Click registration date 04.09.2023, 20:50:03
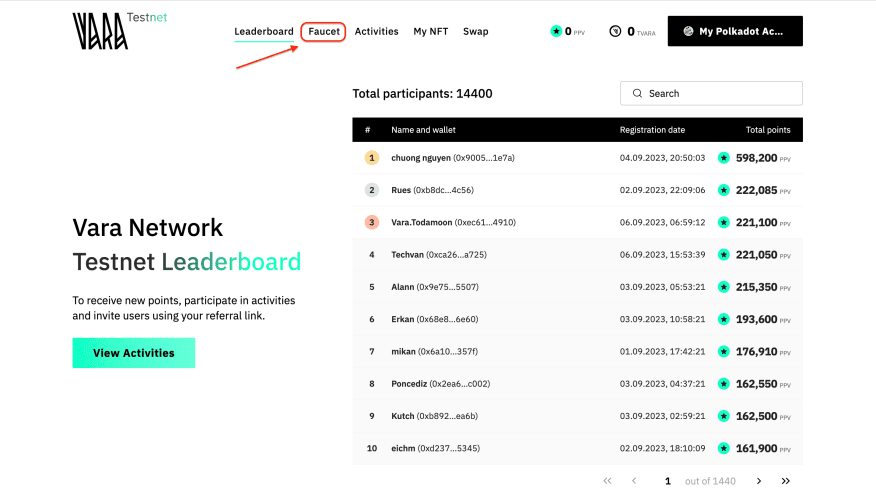 663,158
